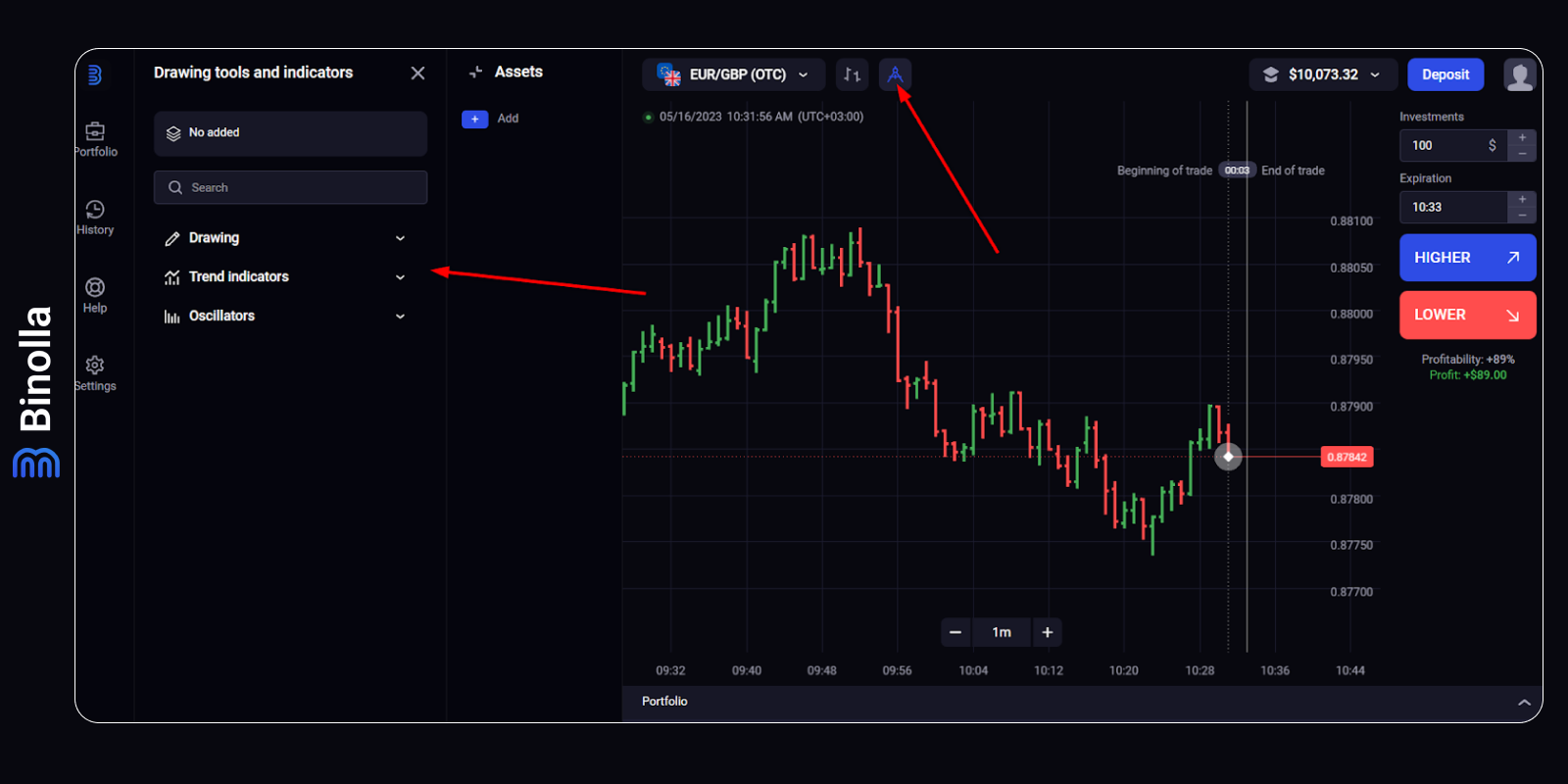This screenshot has width=1568, height=784.
Task: Expand the bottom Portfolio panel chevron
Action: [1524, 702]
